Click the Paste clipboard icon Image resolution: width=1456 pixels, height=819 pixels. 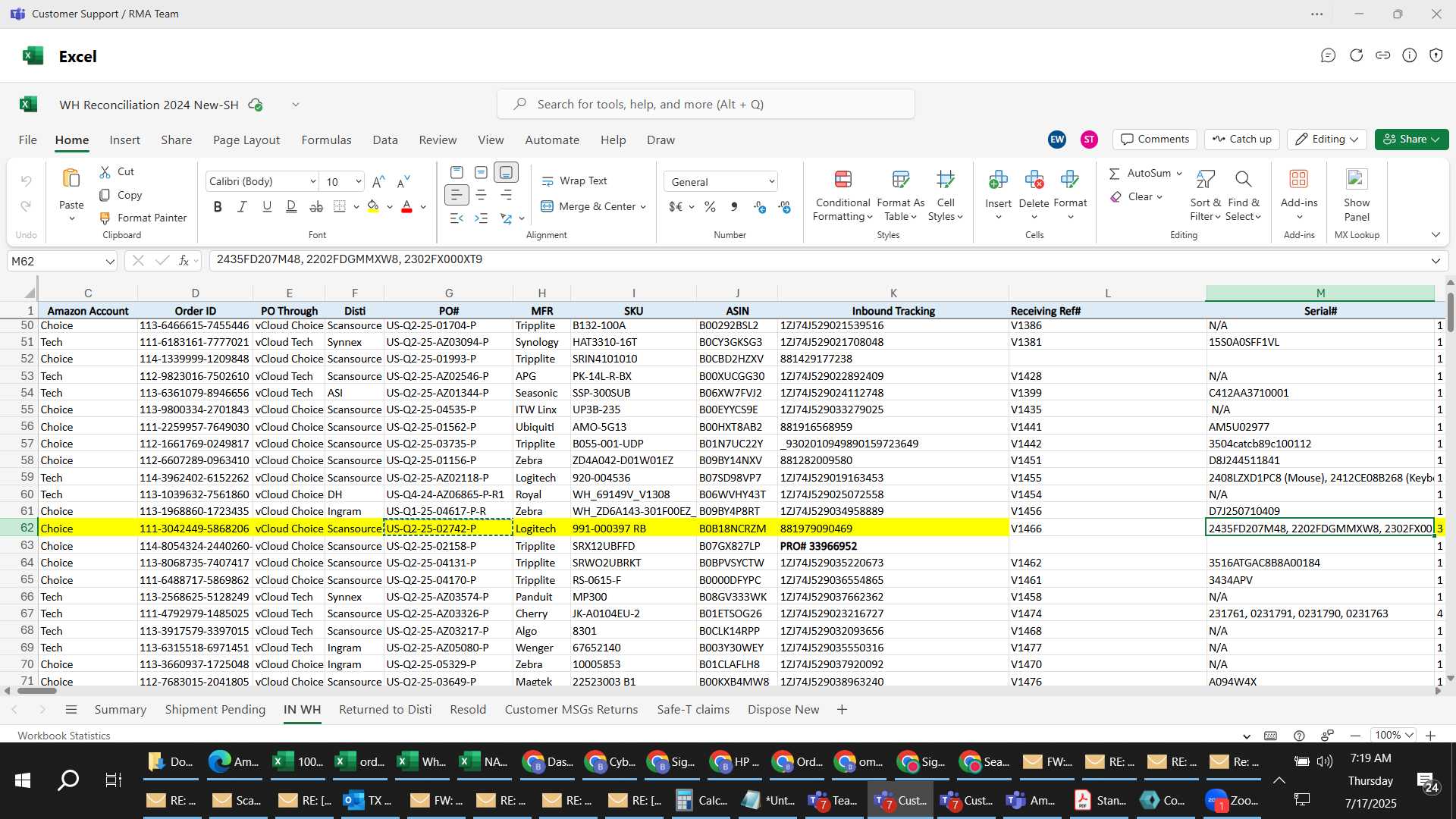[71, 179]
